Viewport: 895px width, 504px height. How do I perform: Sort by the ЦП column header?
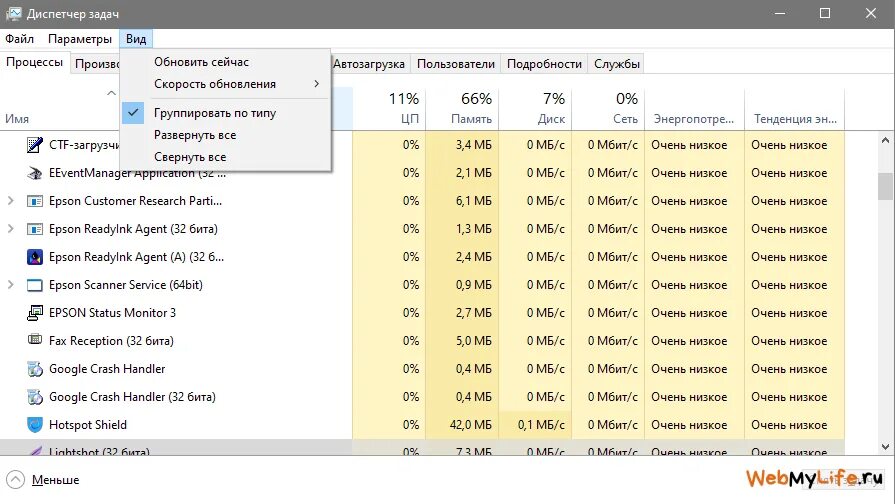pyautogui.click(x=389, y=108)
